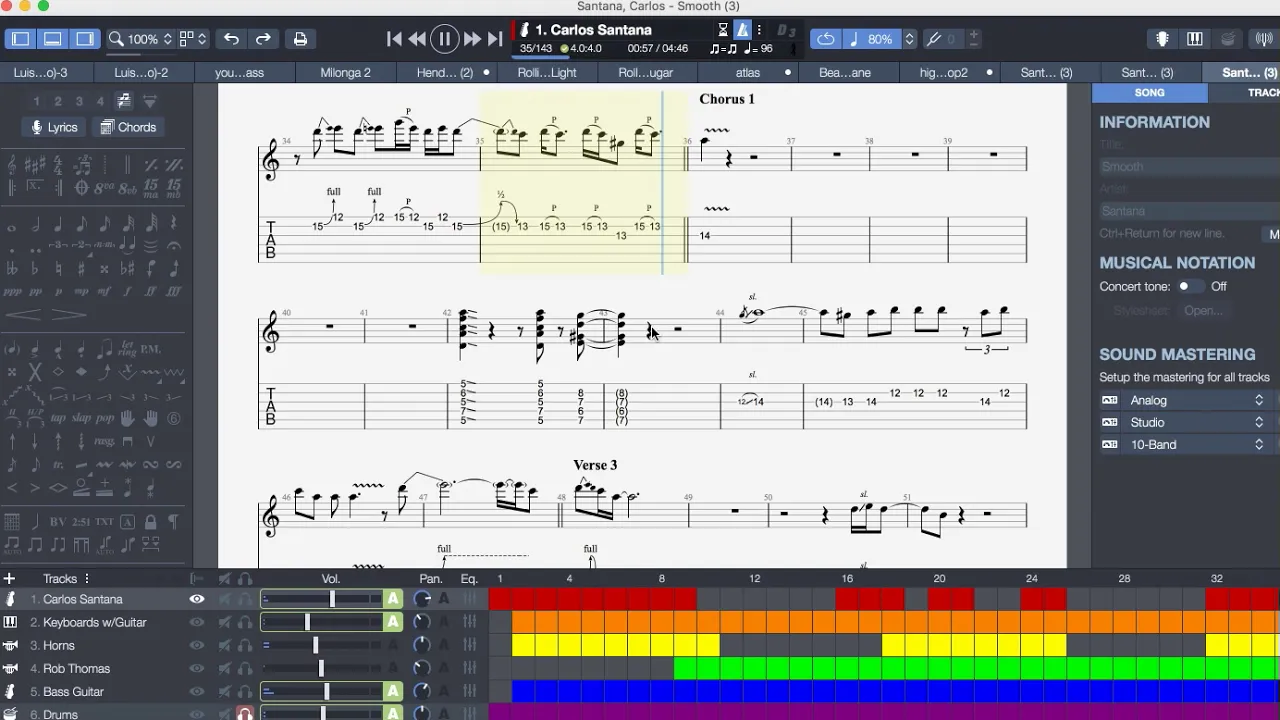The width and height of the screenshot is (1280, 720).
Task: Click the tuning fork icon
Action: pyautogui.click(x=934, y=39)
